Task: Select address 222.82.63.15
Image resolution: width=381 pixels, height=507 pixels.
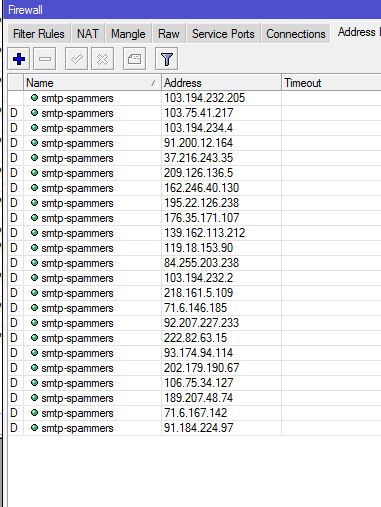Action: pos(195,338)
